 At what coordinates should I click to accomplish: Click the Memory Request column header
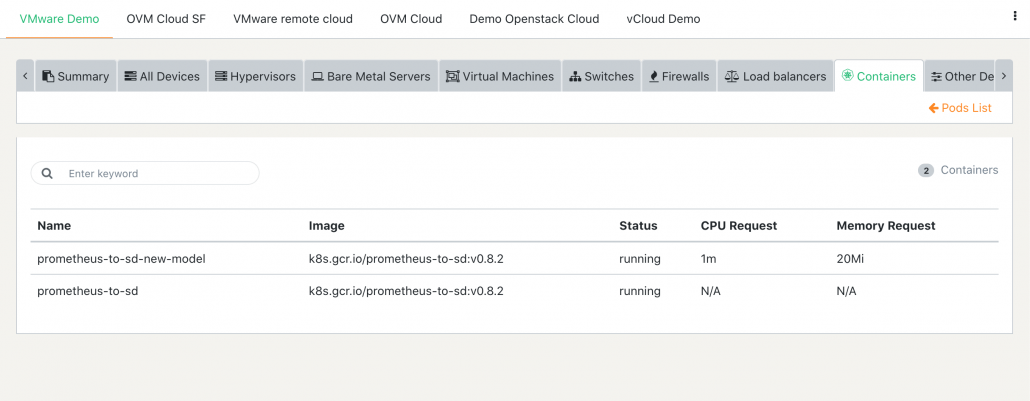(885, 225)
